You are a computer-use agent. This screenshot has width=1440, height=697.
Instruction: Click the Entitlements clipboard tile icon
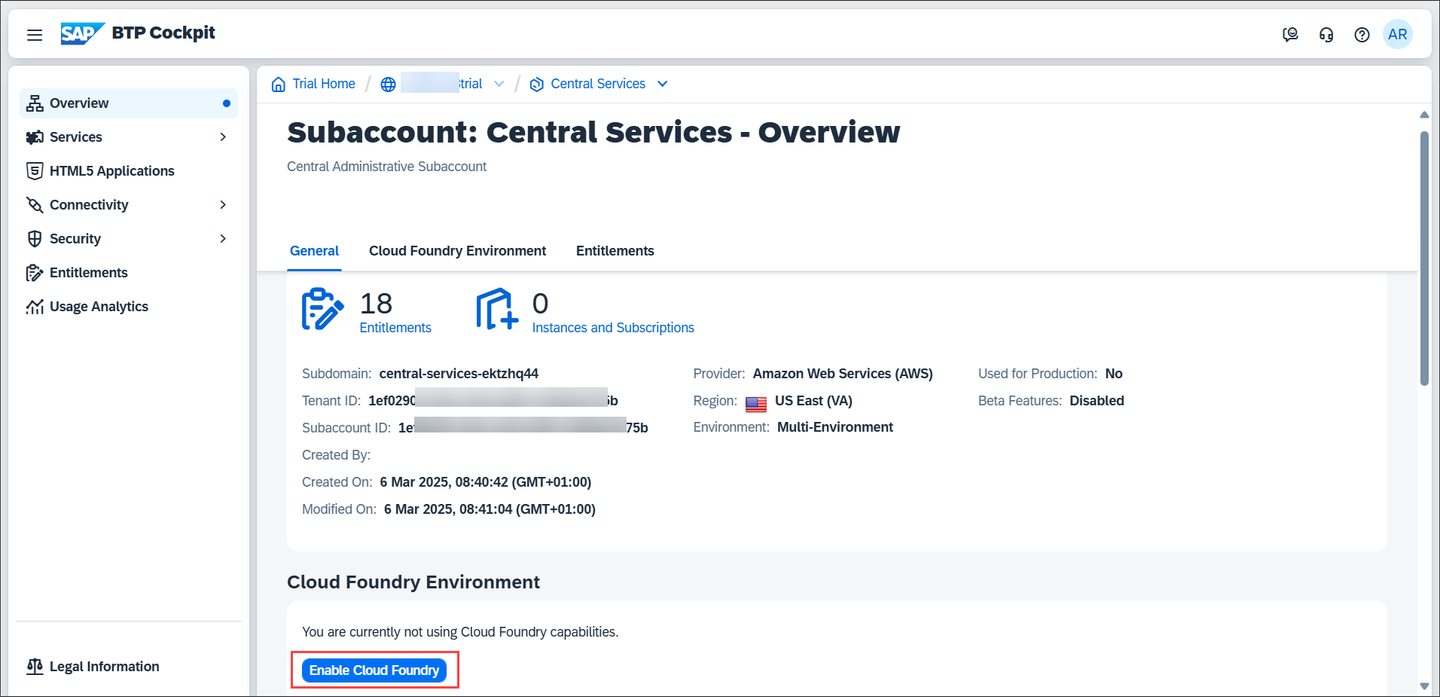pos(323,310)
